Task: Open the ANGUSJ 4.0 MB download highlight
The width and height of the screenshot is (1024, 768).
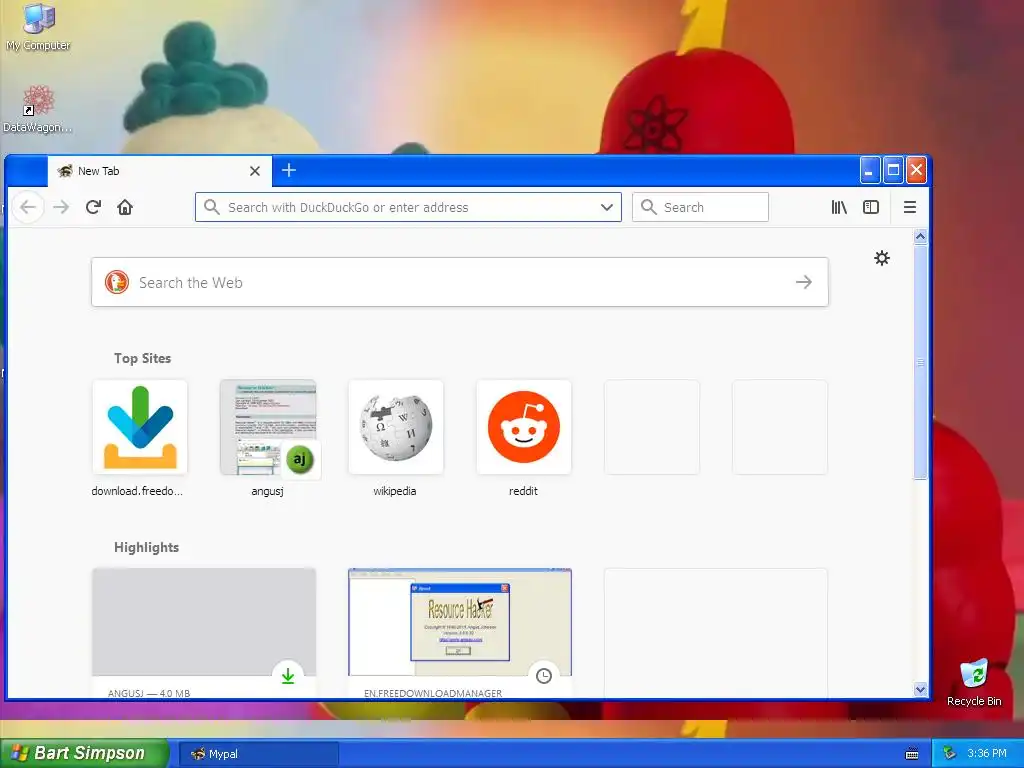Action: tap(204, 632)
